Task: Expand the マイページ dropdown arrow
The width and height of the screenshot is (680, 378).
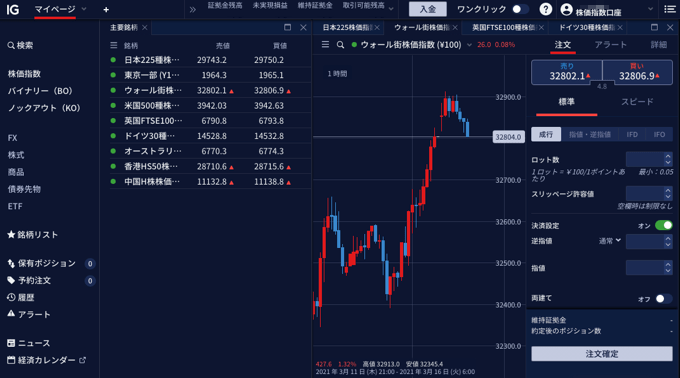Action: (84, 9)
